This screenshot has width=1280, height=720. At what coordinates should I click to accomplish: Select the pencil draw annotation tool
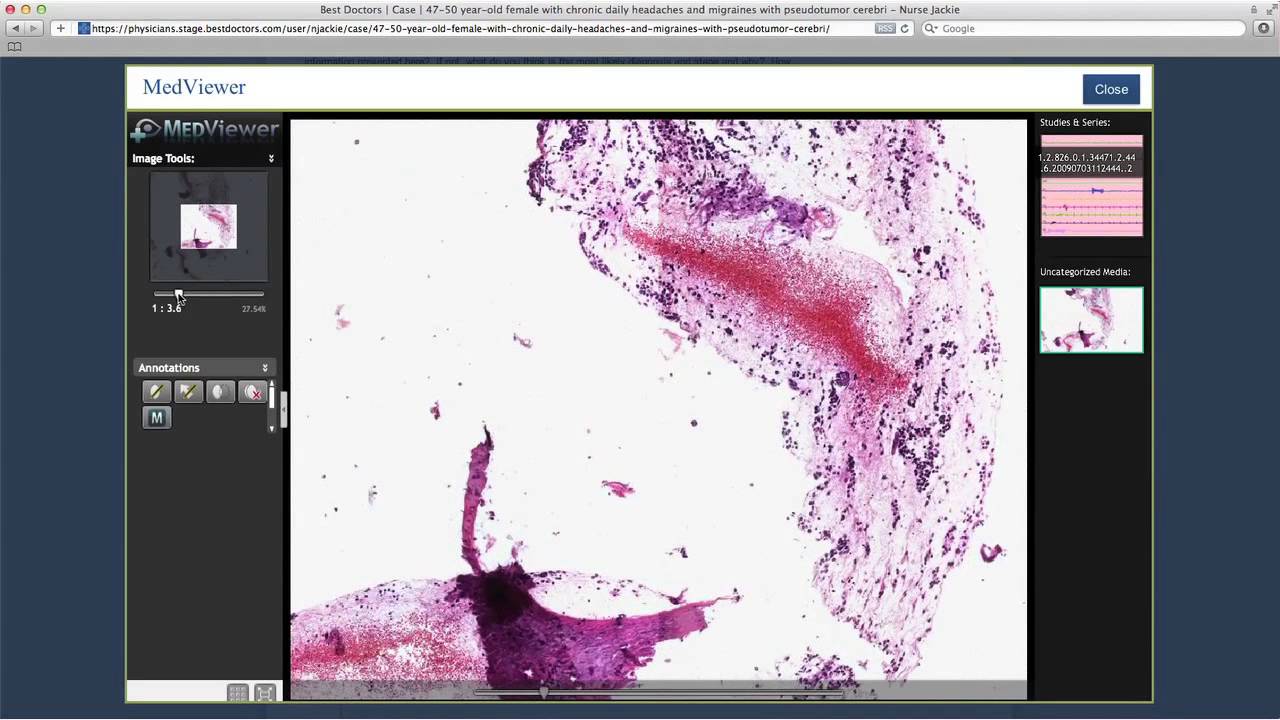point(156,392)
